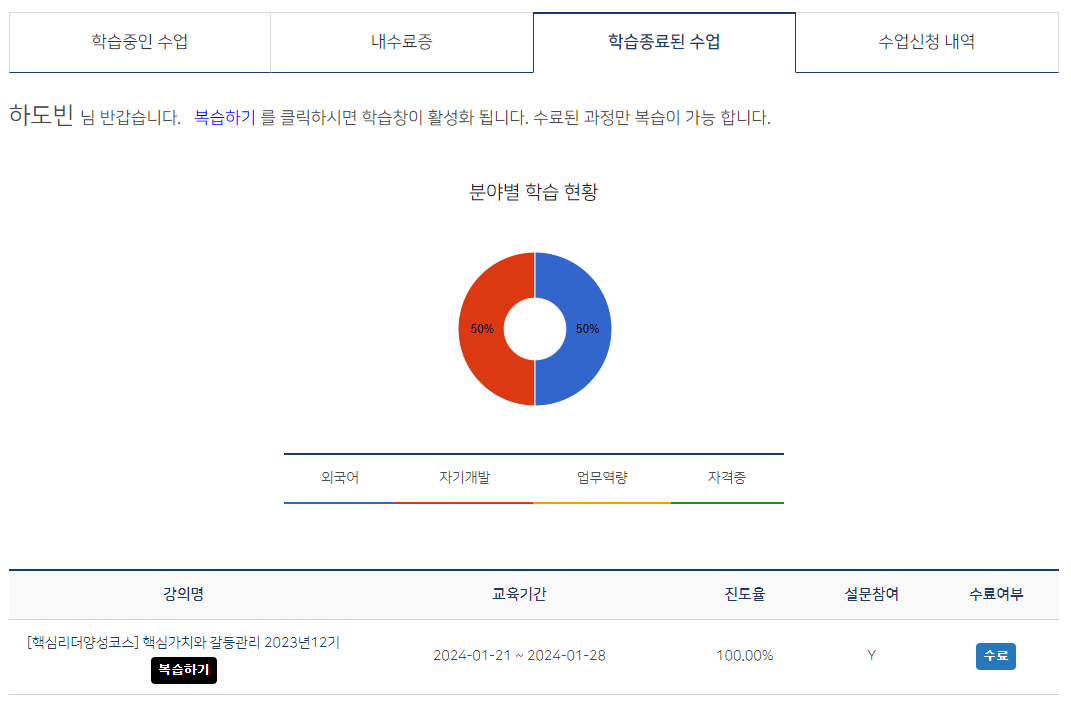
Task: Select the 업무역량 category legend tab
Action: pos(602,477)
